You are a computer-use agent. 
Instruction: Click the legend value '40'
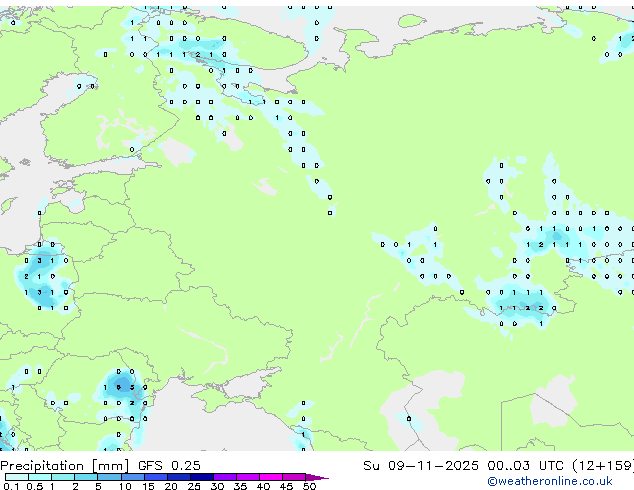[263, 486]
